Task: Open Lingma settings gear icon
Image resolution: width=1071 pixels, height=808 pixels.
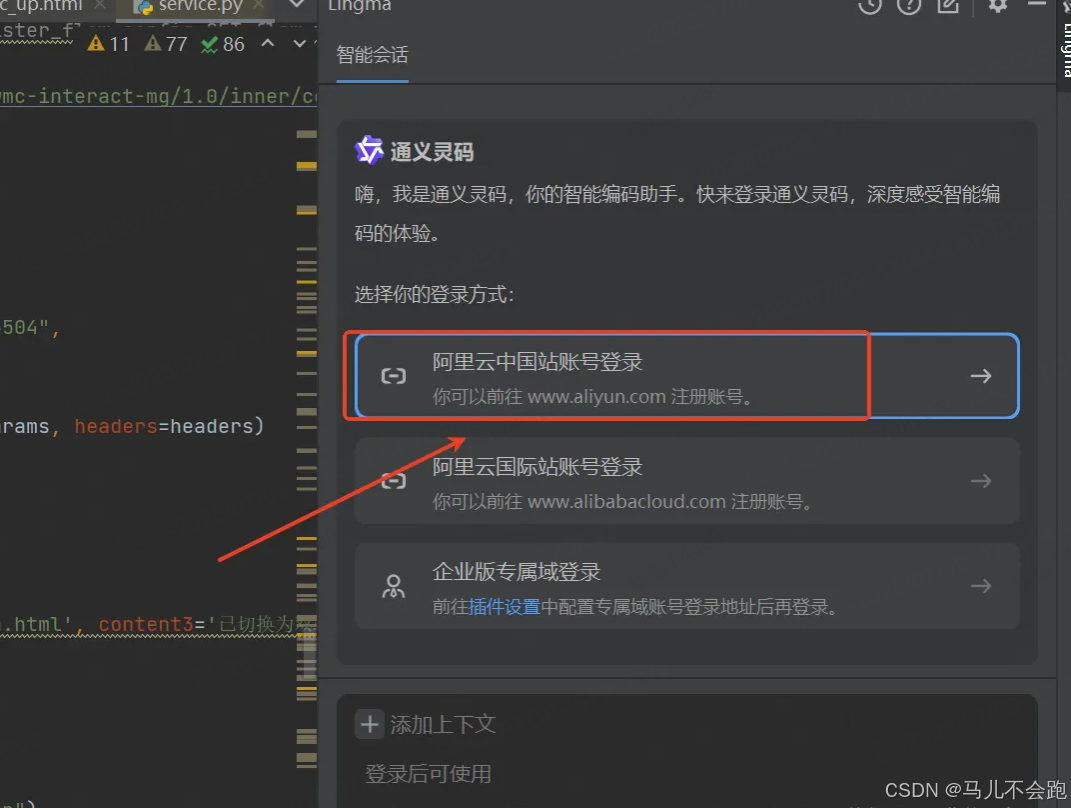Action: pyautogui.click(x=998, y=6)
